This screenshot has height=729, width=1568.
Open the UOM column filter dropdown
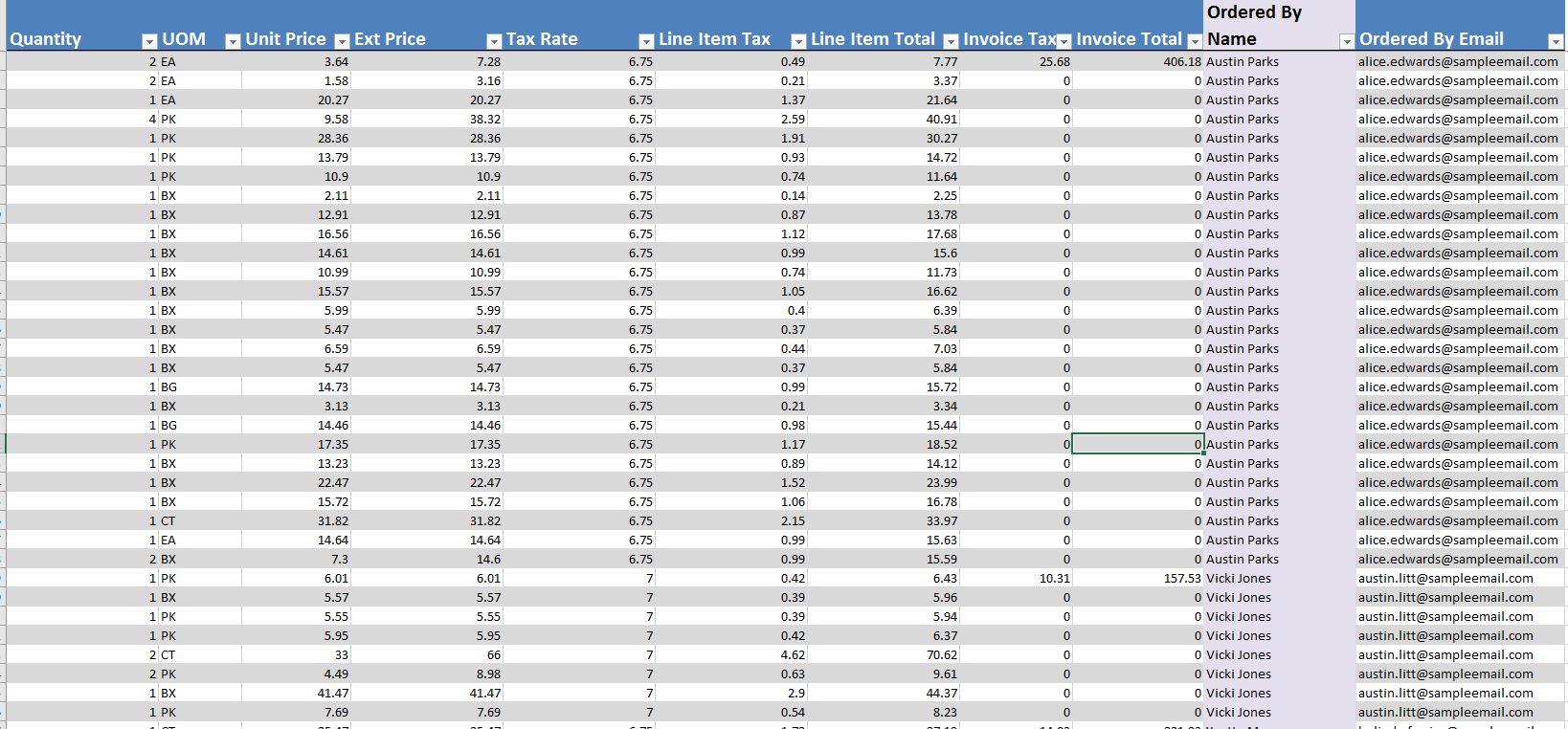233,41
